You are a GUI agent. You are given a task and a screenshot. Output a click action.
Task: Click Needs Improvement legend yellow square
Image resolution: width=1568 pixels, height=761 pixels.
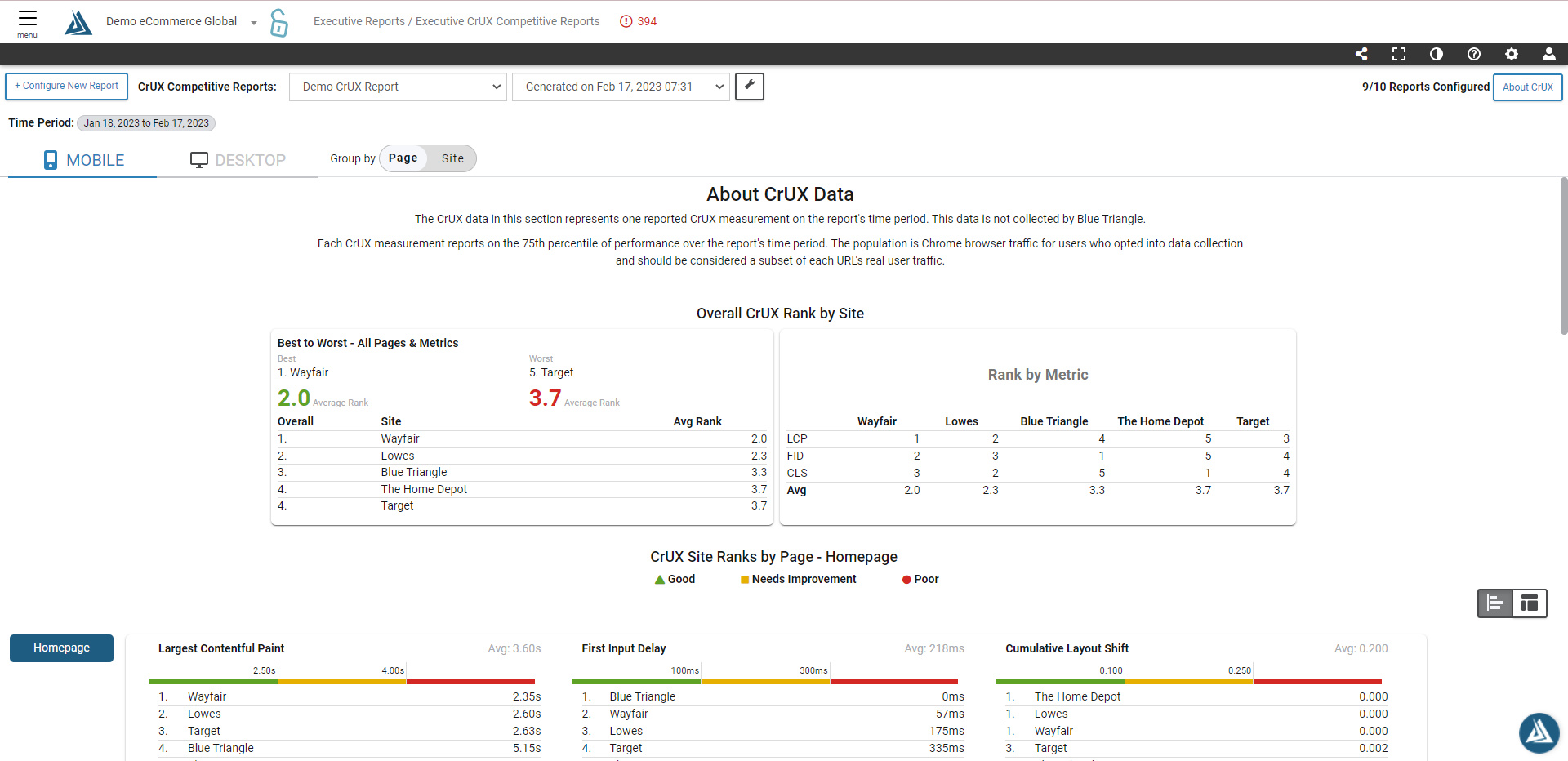pos(745,580)
